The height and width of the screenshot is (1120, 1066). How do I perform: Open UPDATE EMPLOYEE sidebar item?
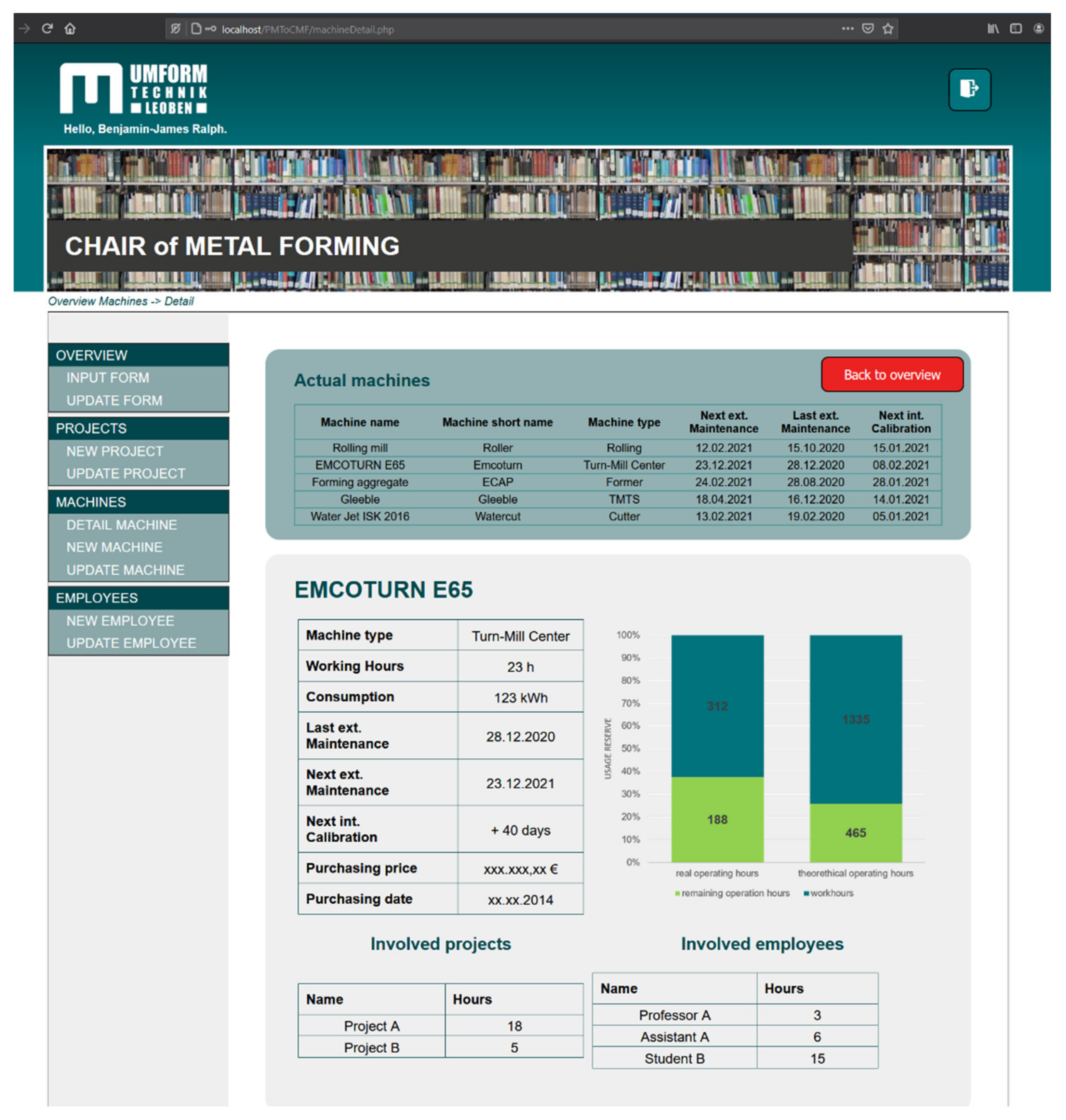[x=131, y=643]
